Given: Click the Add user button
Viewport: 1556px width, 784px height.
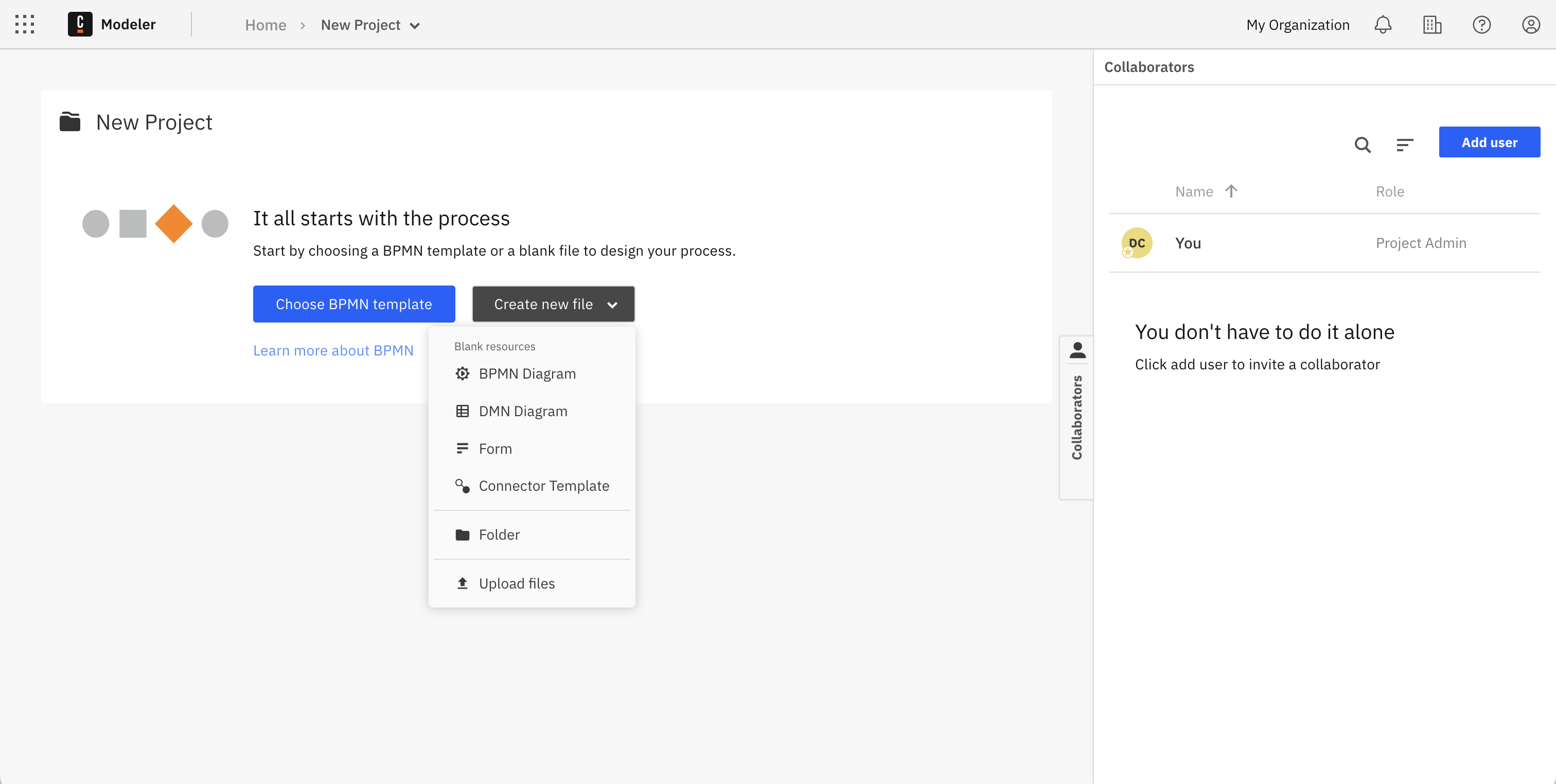Looking at the screenshot, I should pyautogui.click(x=1489, y=142).
